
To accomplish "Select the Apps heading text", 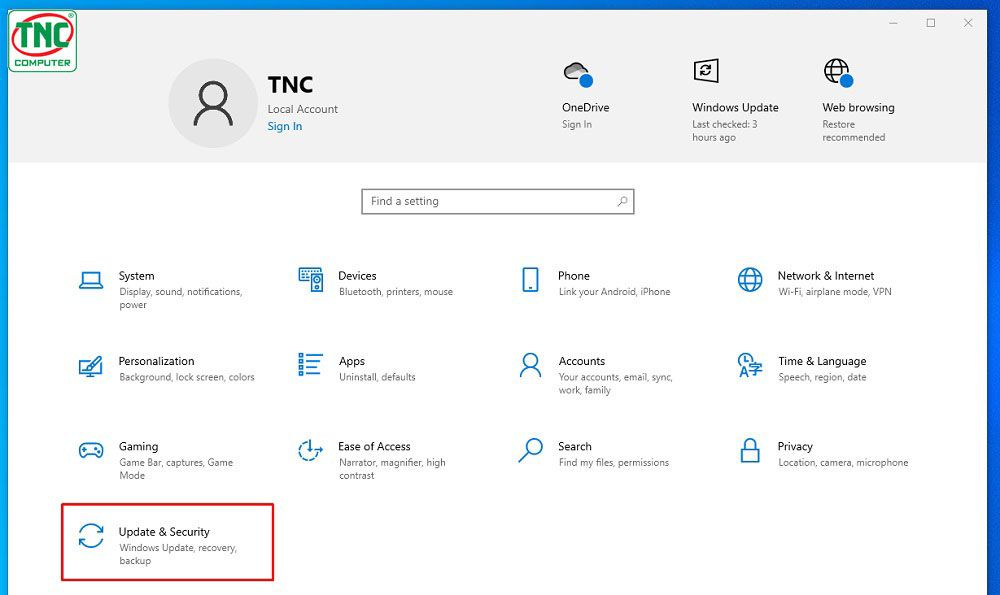I will point(352,362).
